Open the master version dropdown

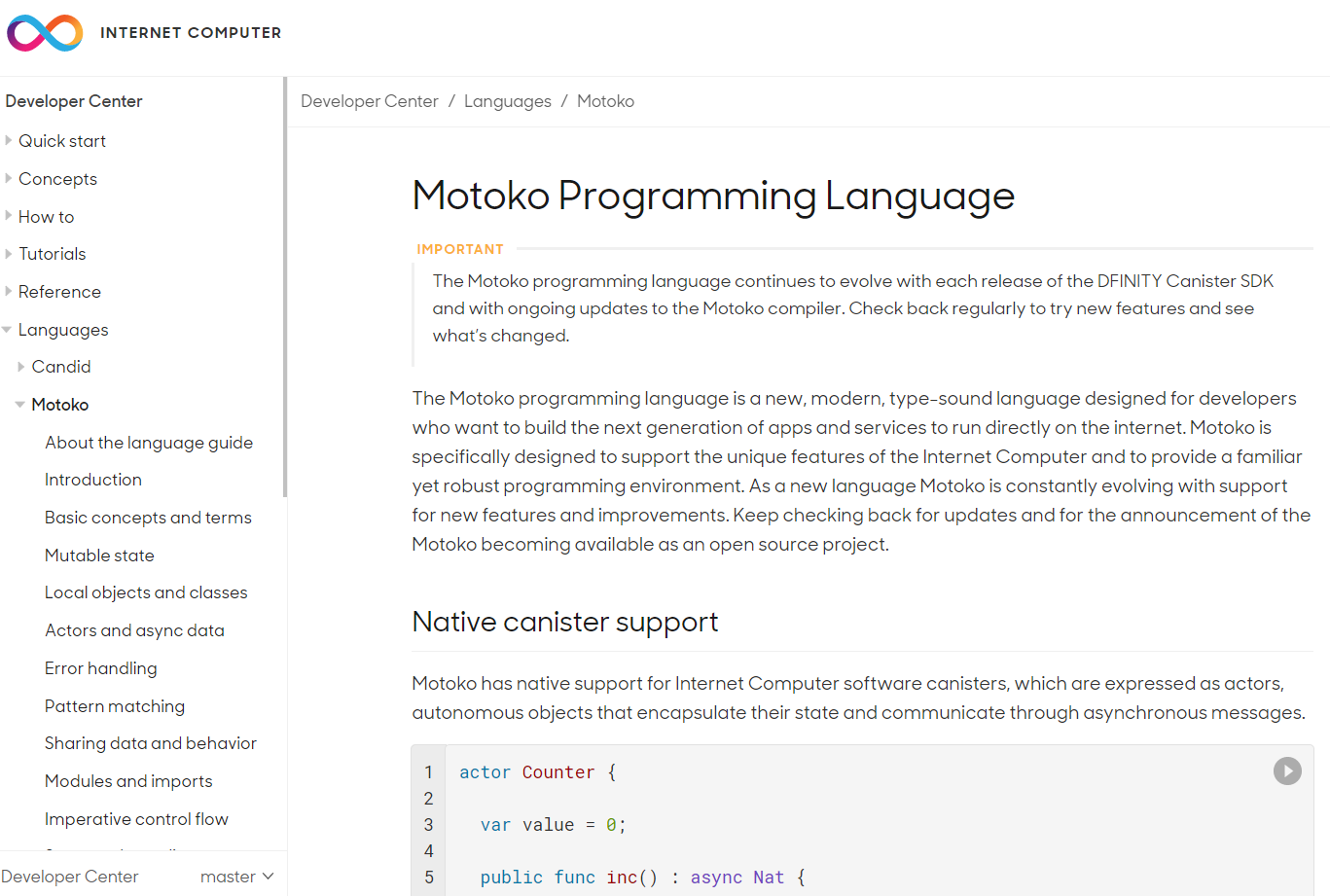[x=237, y=877]
